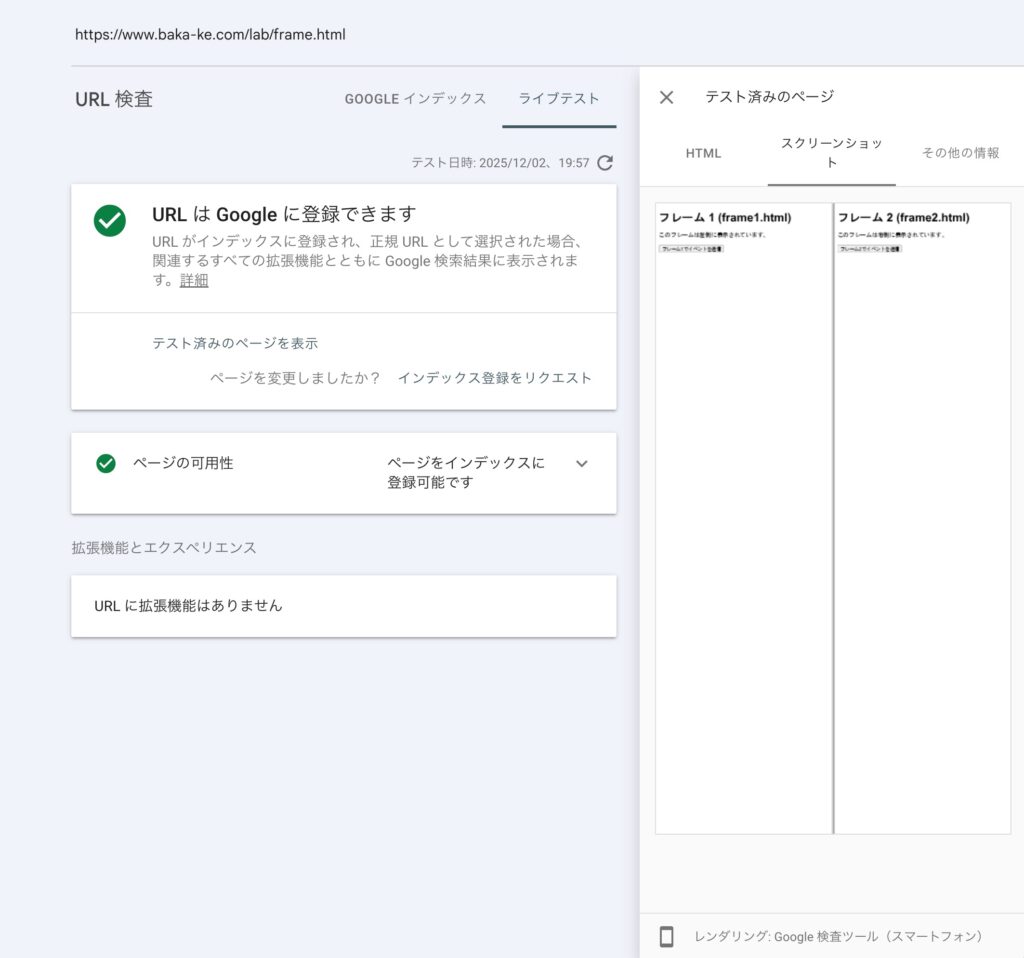
Task: Click the 詳細 link
Action: [x=194, y=280]
